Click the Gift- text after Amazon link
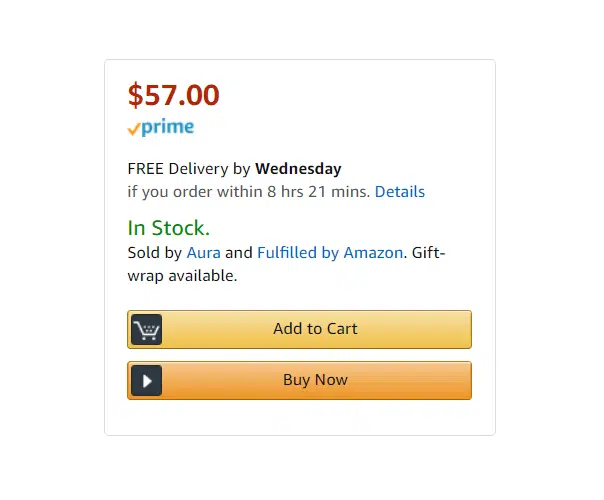604x500 pixels. click(429, 253)
